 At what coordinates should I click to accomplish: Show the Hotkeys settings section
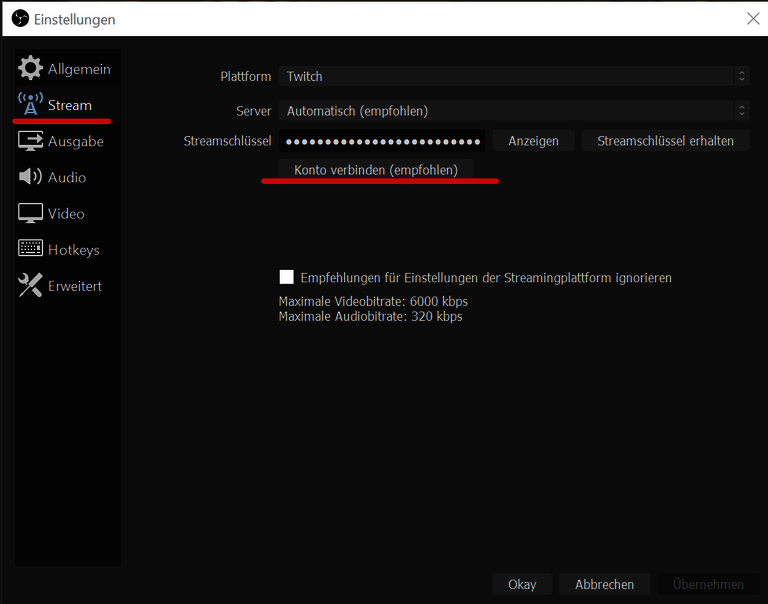tap(67, 250)
